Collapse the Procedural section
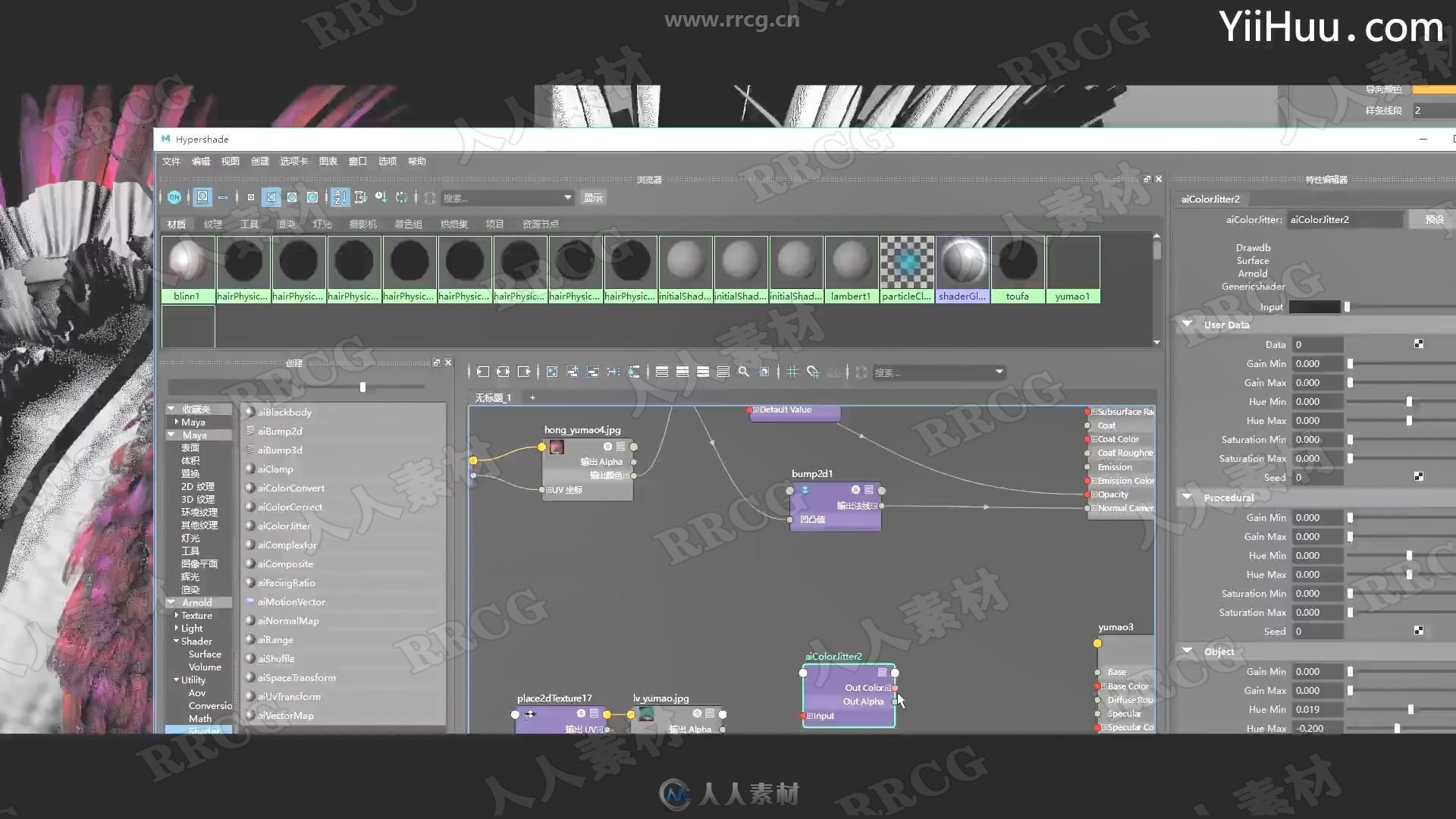The height and width of the screenshot is (819, 1456). pyautogui.click(x=1187, y=497)
